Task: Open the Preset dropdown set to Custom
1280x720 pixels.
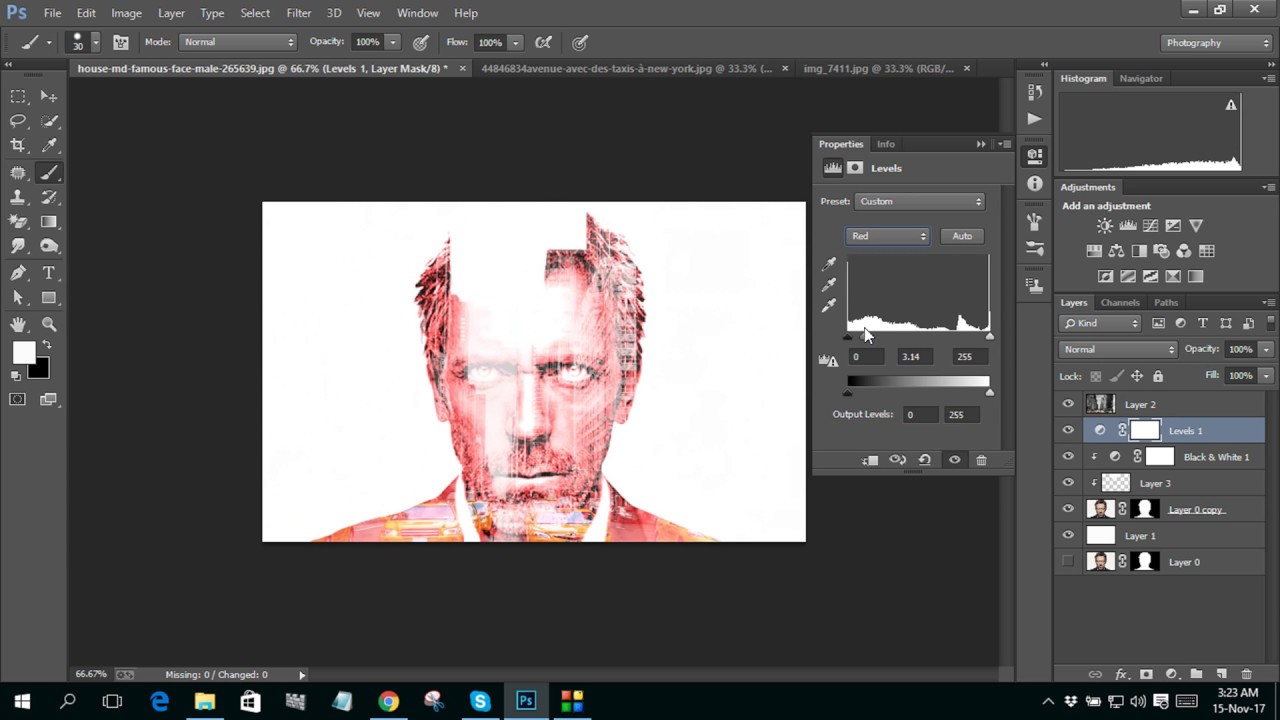Action: click(x=920, y=201)
